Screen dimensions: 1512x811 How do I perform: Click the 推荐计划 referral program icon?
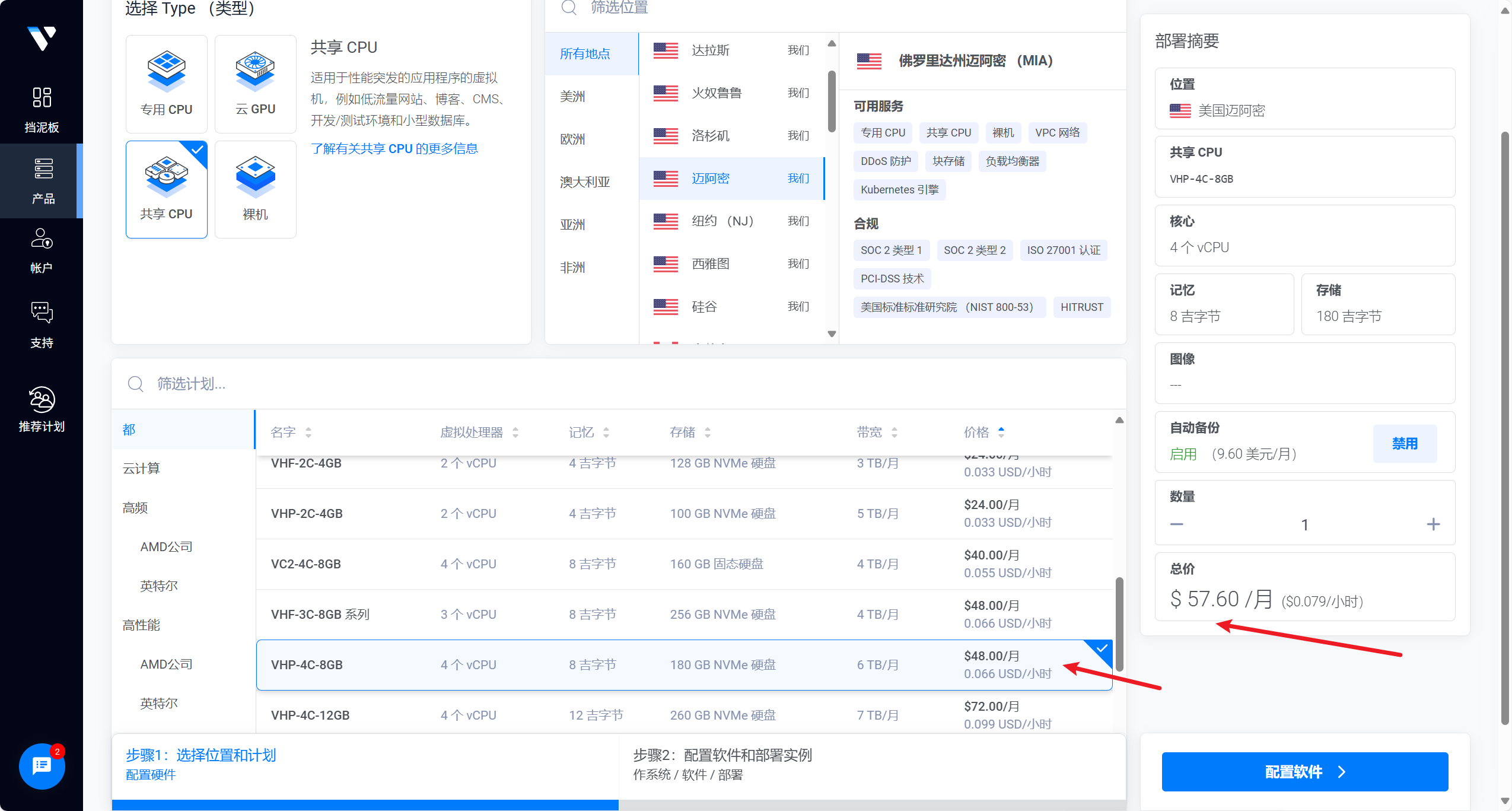tap(42, 400)
